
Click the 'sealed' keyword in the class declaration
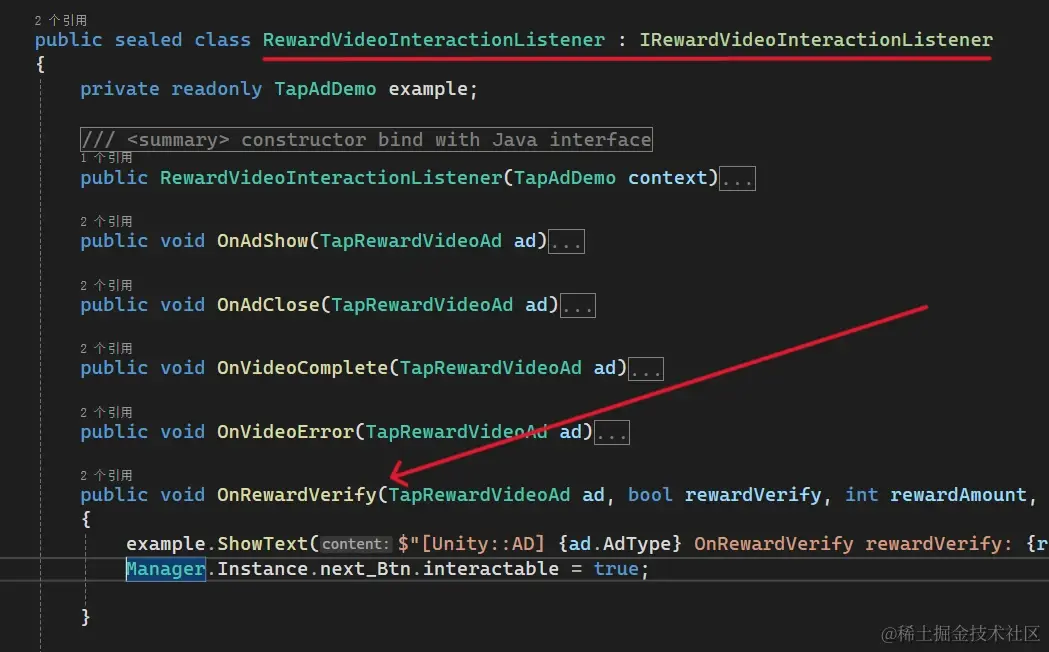(148, 39)
